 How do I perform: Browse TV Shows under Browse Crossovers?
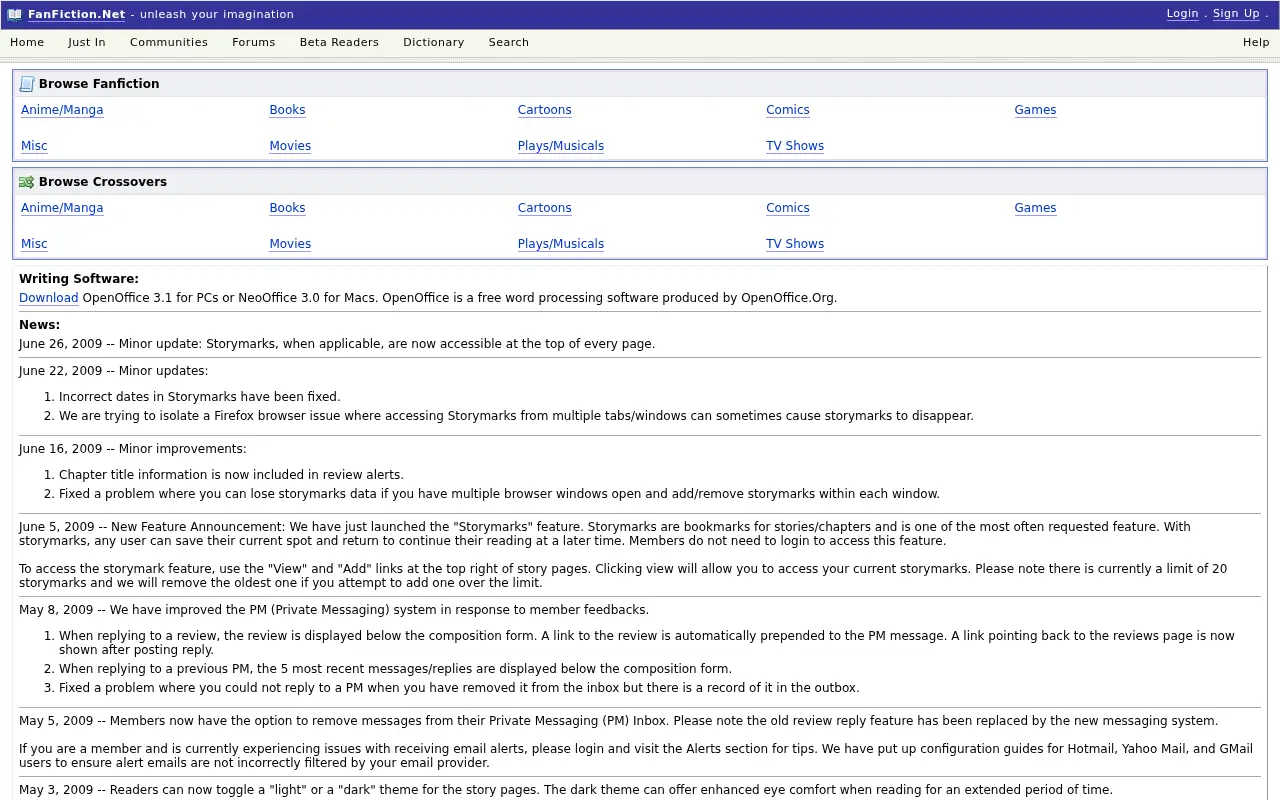[795, 244]
